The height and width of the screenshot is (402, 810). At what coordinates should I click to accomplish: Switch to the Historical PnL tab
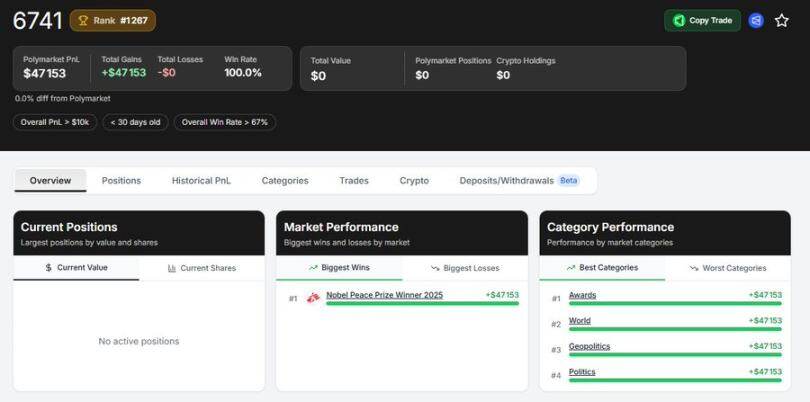coord(201,181)
